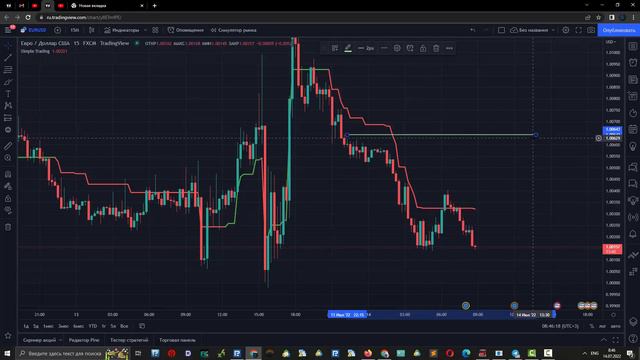Open the line style selector in floating toolbar
Screen dimensions: 640x360
[x=384, y=48]
